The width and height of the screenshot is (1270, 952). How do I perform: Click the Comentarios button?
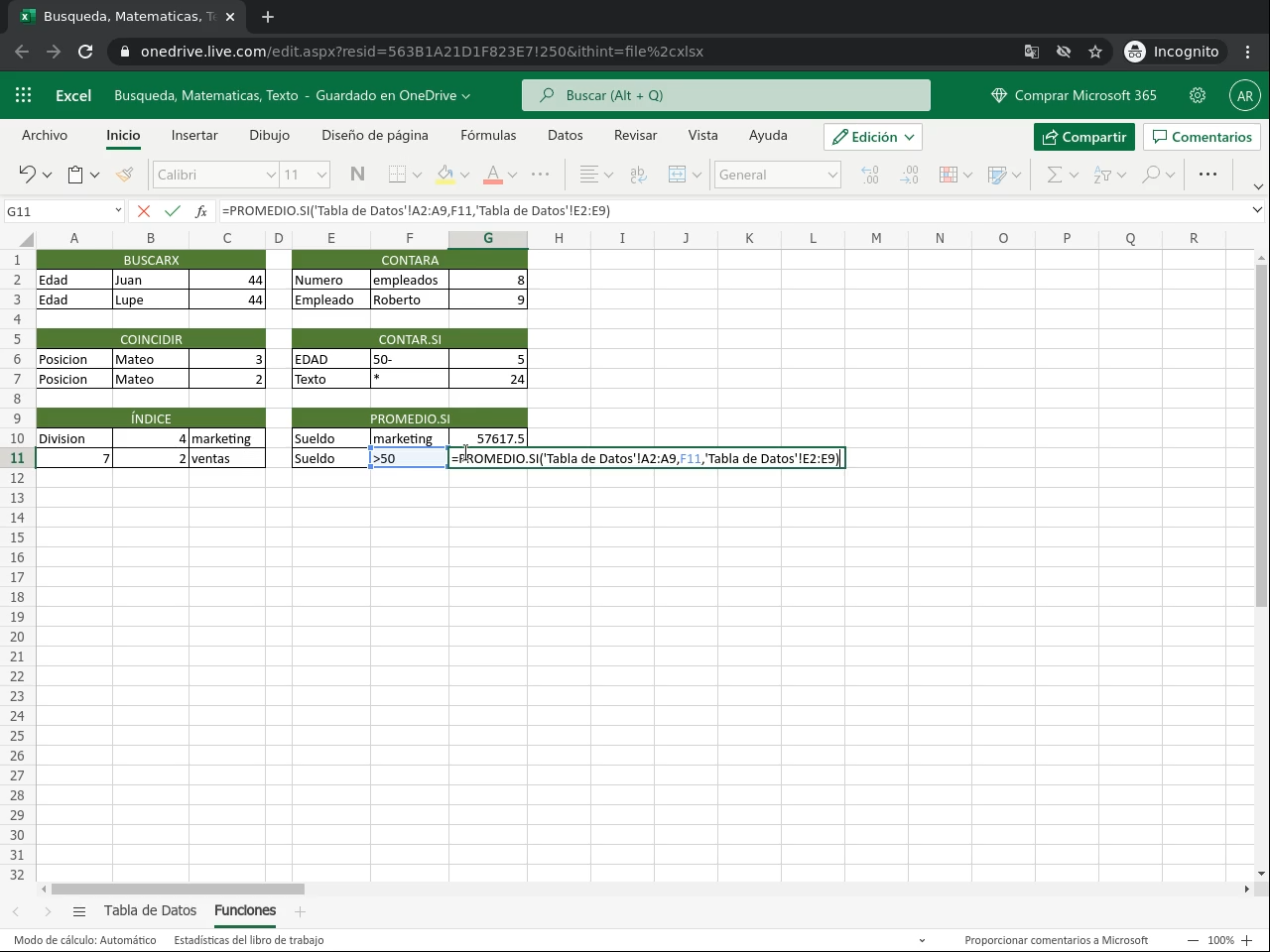click(x=1202, y=137)
